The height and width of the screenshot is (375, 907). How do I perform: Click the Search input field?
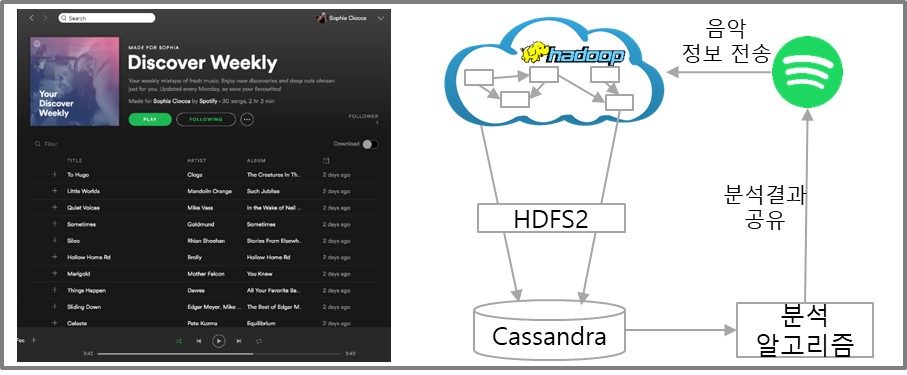click(106, 19)
